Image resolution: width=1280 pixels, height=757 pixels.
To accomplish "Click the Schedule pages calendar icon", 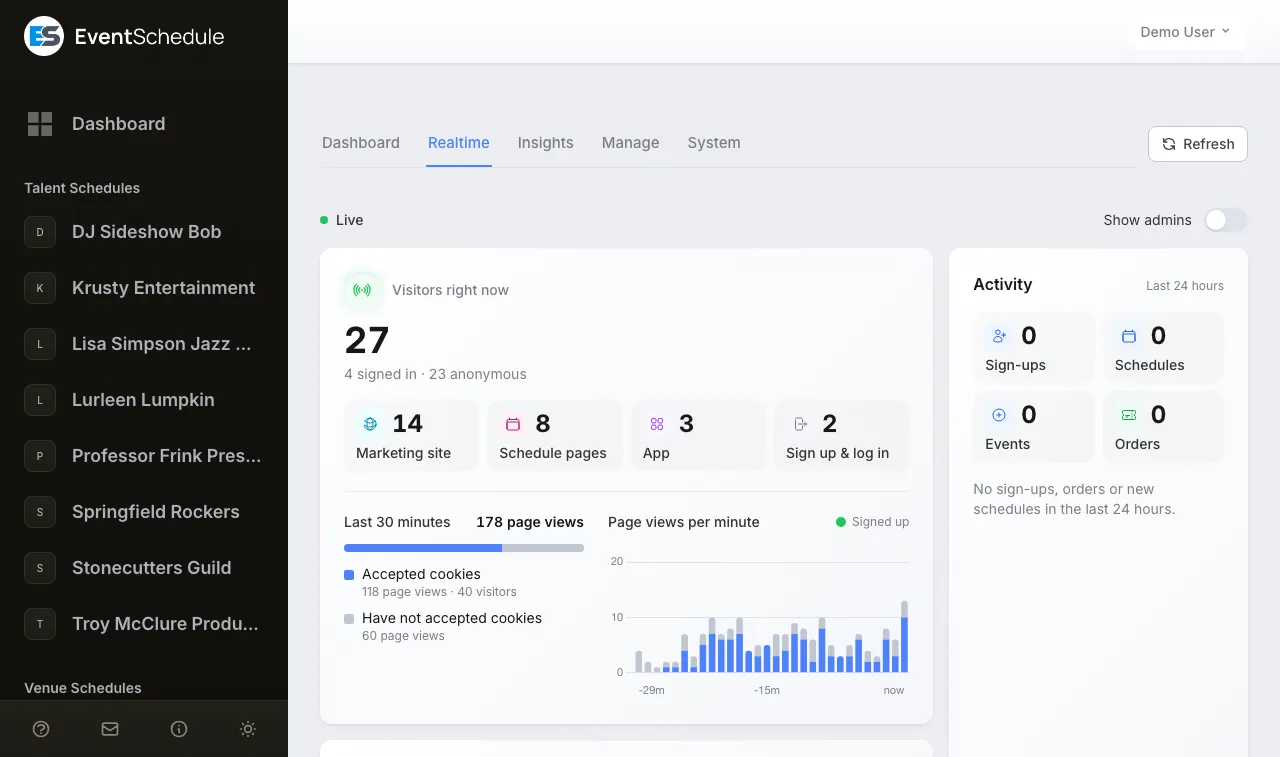I will click(x=513, y=424).
